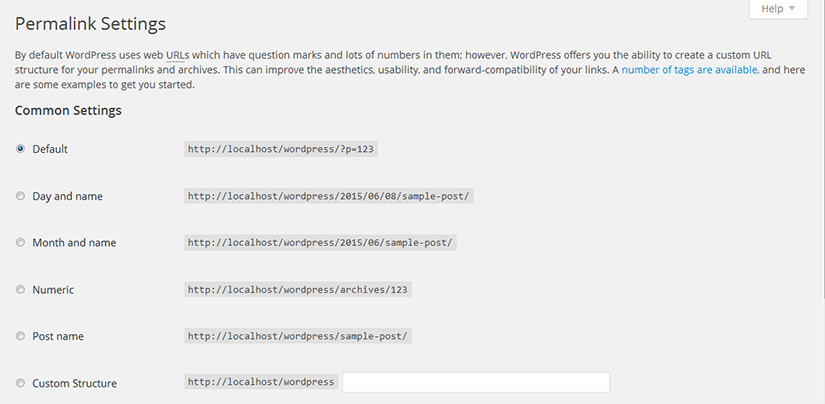Select the Default permalink radio button

(x=21, y=149)
